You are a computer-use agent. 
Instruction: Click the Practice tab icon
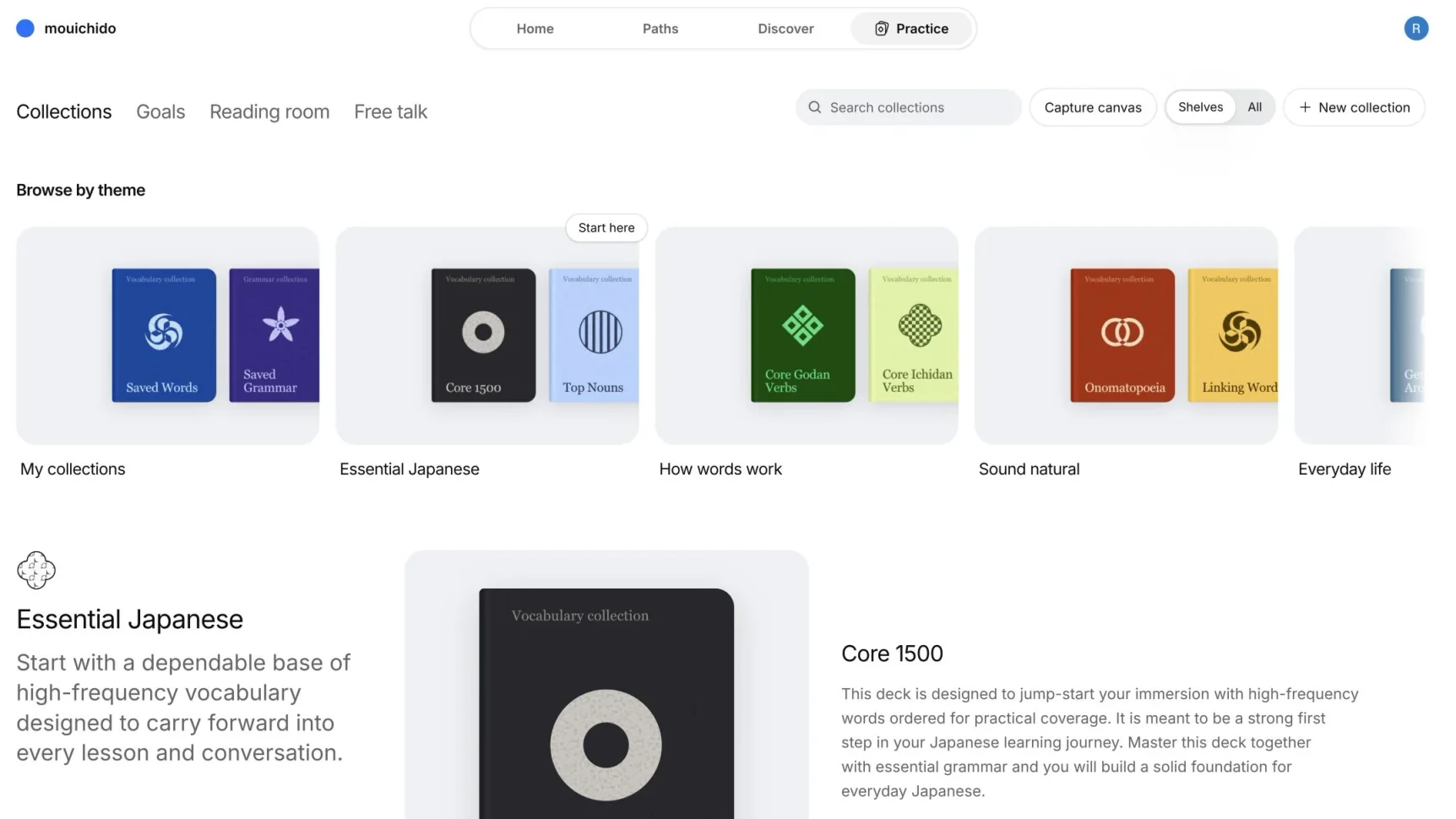click(881, 29)
